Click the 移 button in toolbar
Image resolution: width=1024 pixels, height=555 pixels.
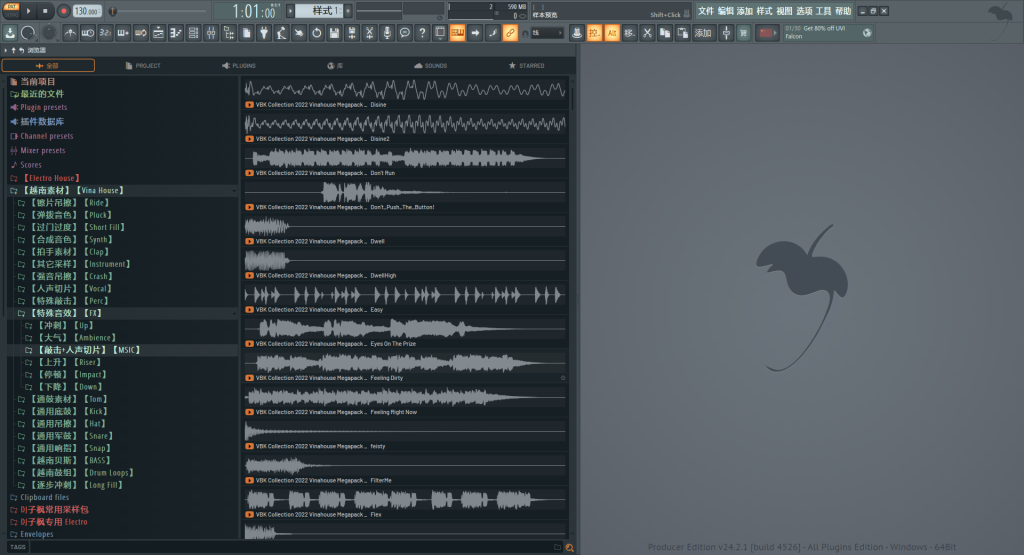pyautogui.click(x=630, y=33)
